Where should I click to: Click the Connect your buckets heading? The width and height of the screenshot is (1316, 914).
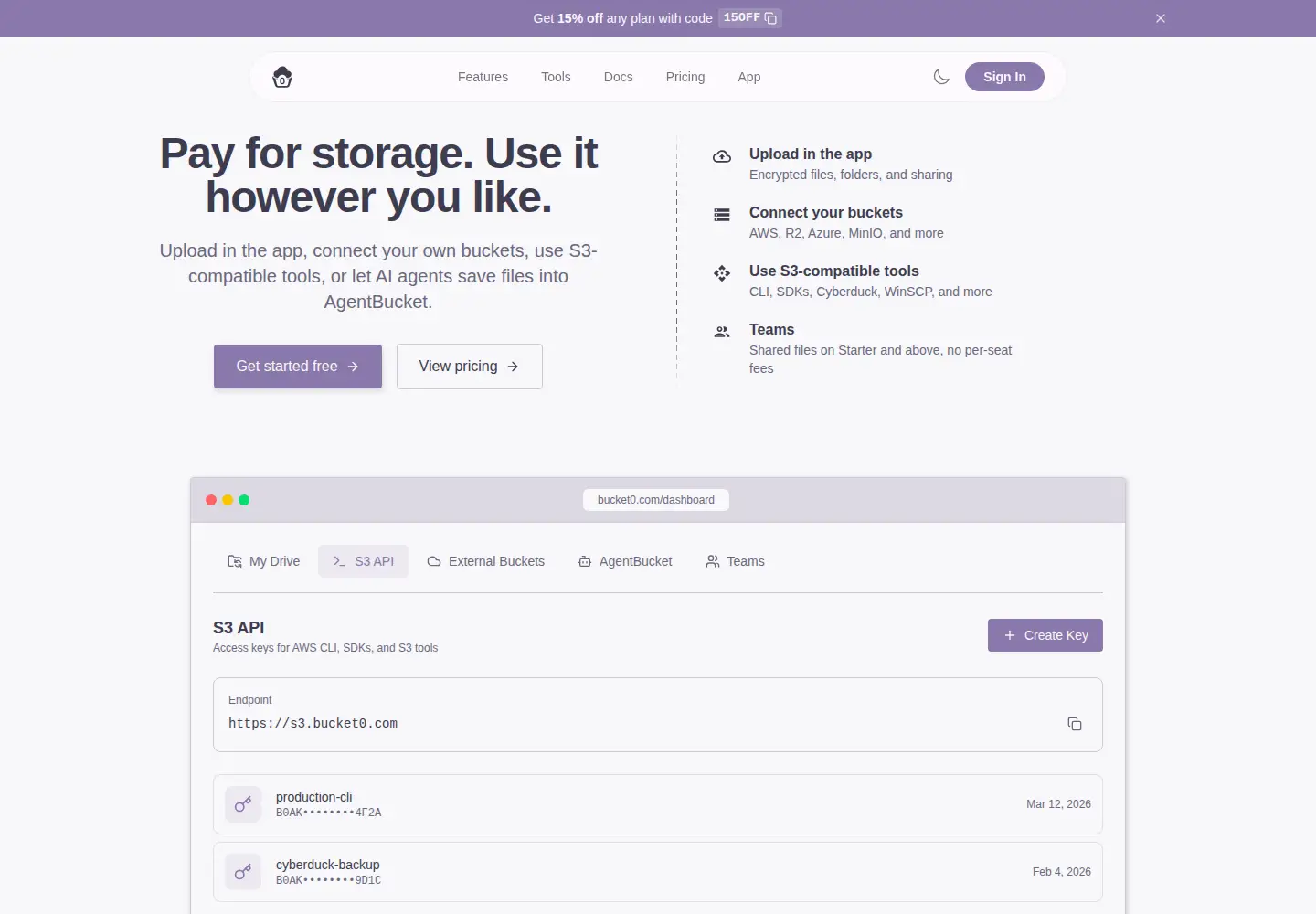826,212
